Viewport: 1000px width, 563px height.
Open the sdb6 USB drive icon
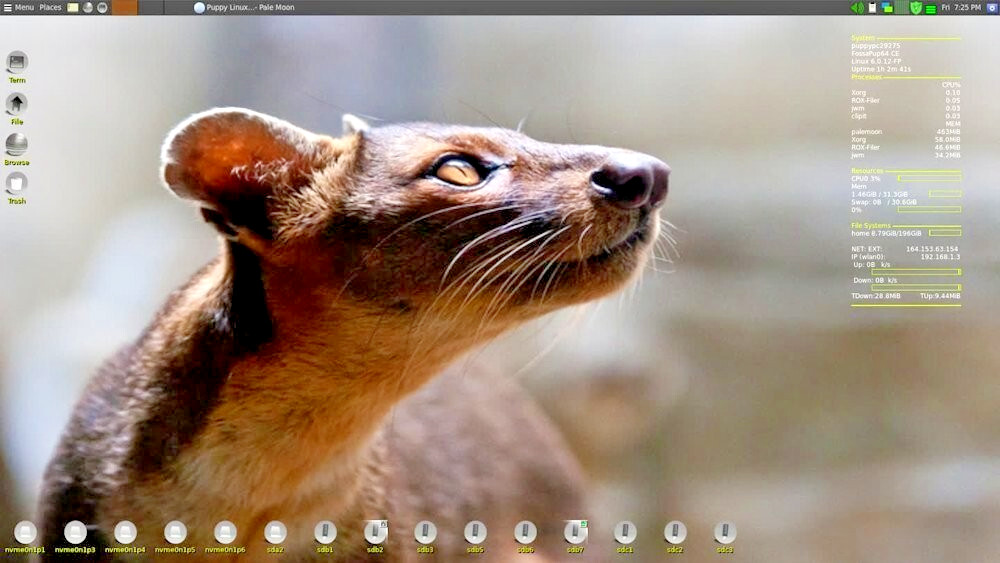coord(525,536)
